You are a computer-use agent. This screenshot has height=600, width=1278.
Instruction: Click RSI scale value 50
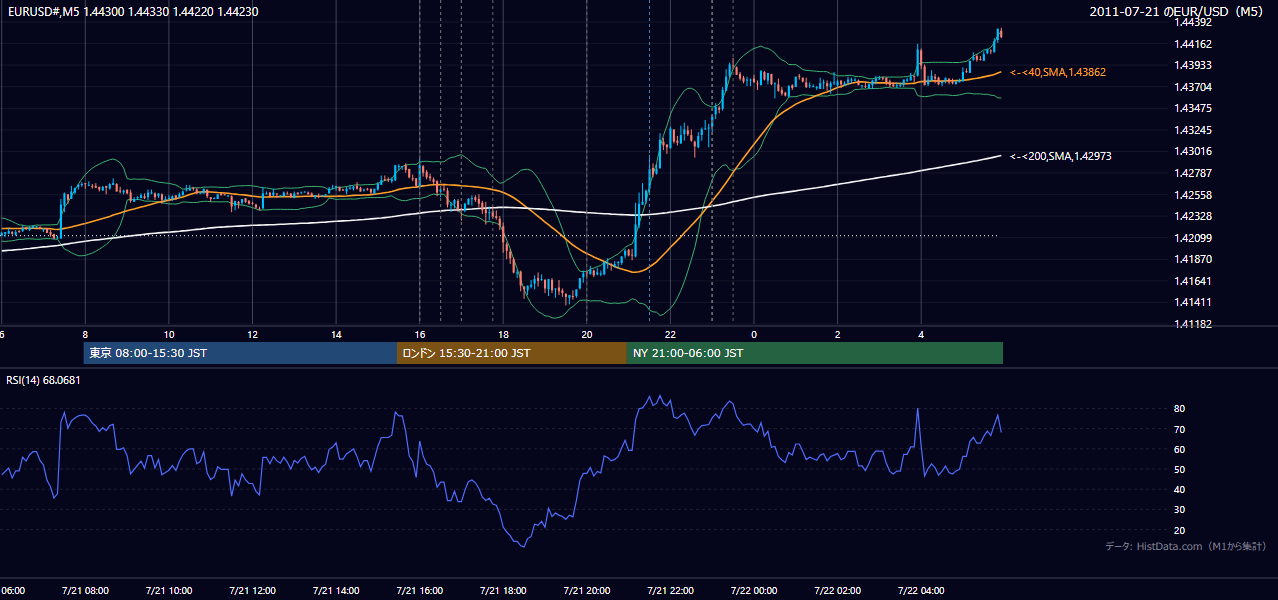click(1179, 470)
